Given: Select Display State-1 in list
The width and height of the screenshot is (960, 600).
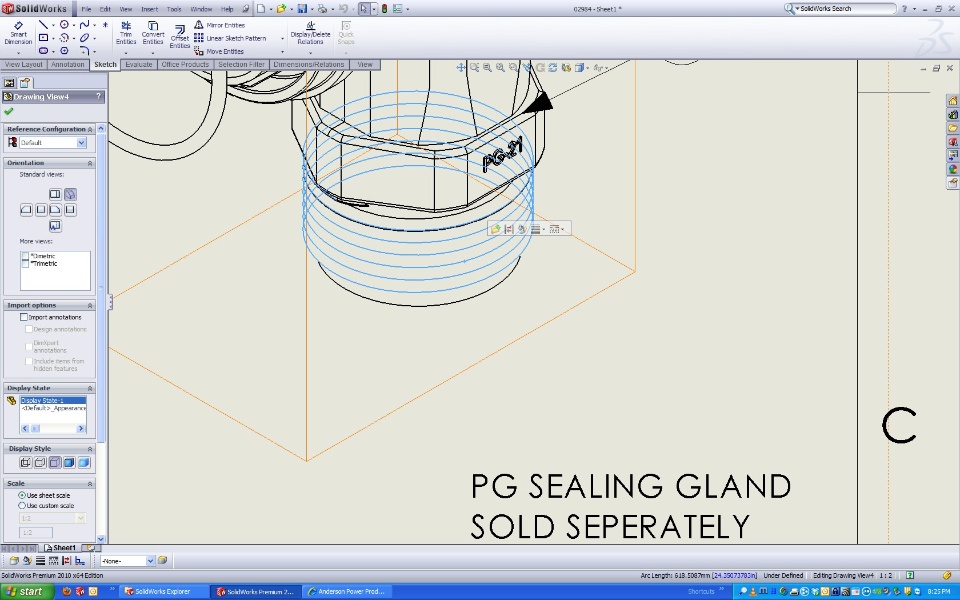Looking at the screenshot, I should [x=53, y=400].
